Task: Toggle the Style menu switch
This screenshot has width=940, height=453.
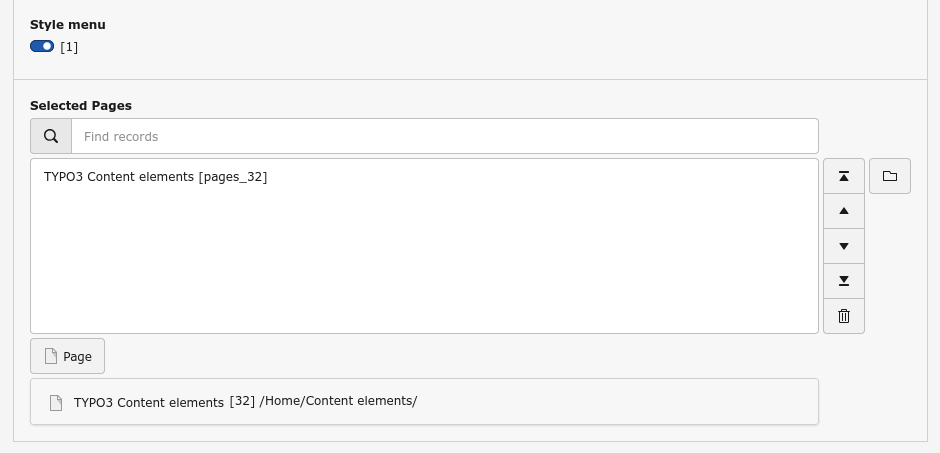Action: 42,46
